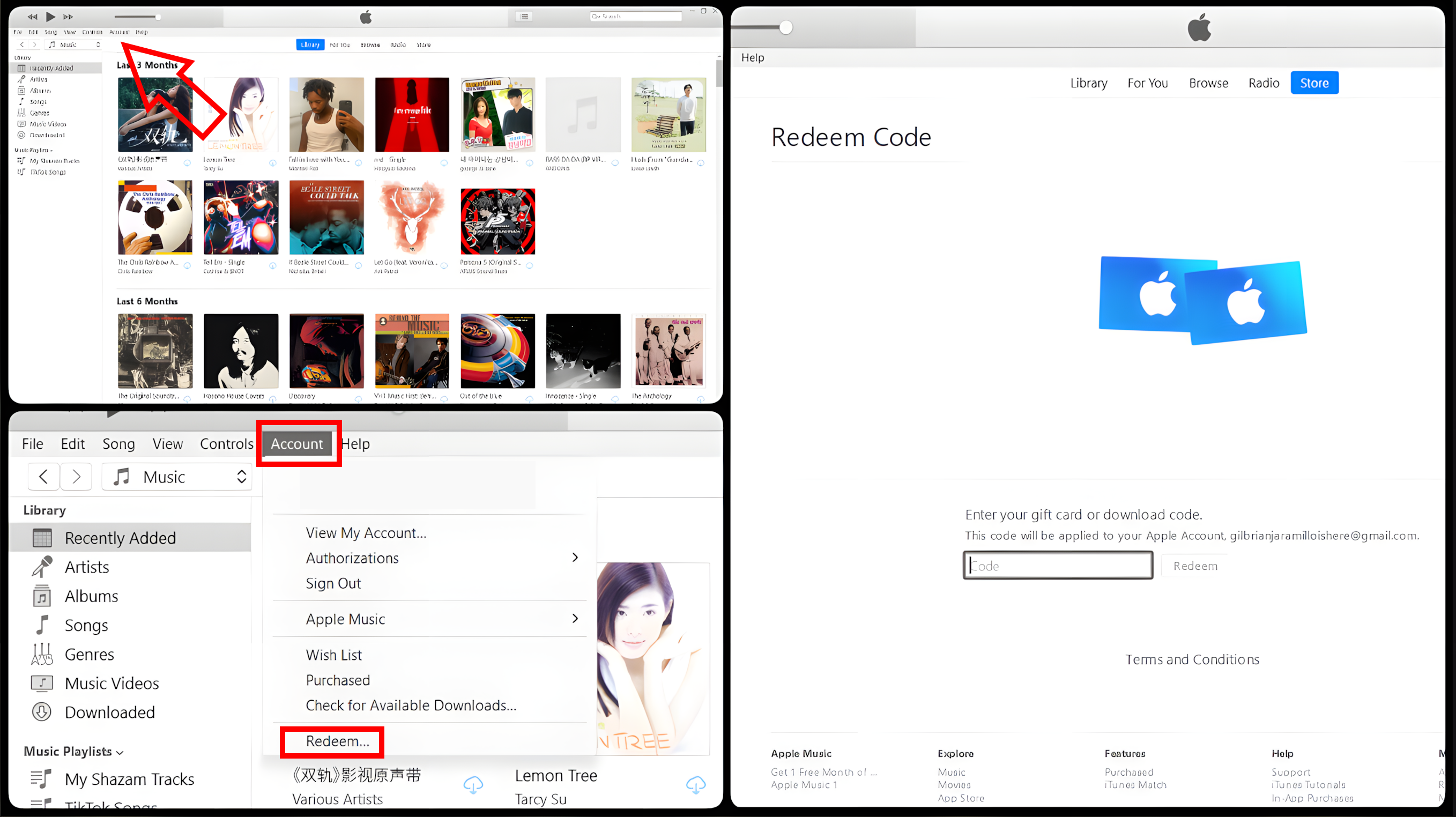Switch to Library tab in the Redeem Code panel

tap(1089, 83)
